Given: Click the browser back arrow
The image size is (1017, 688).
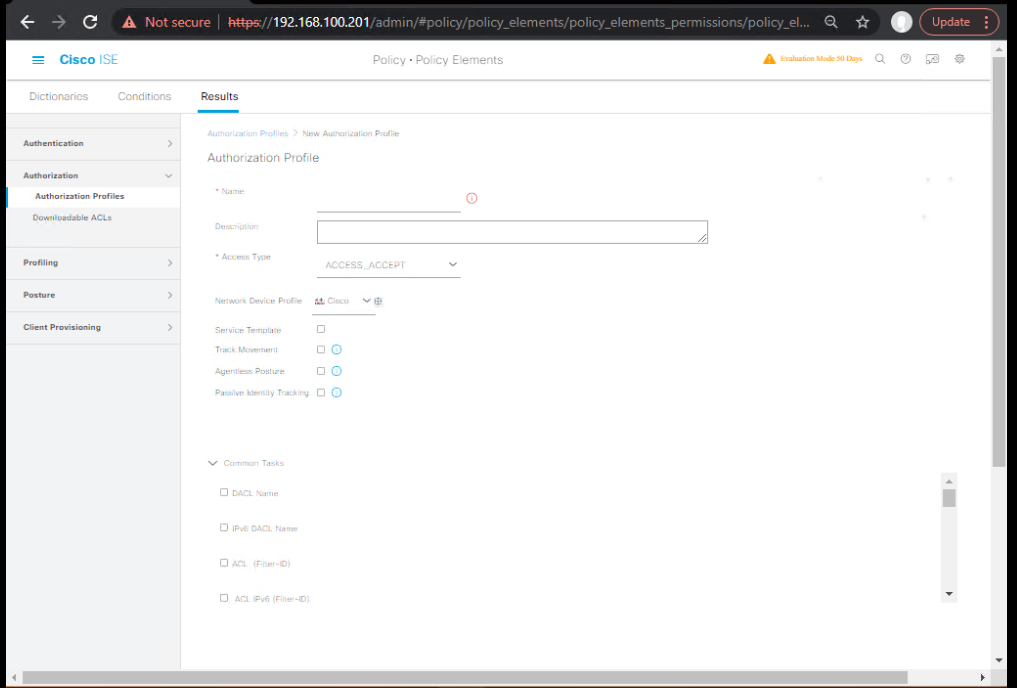Looking at the screenshot, I should tap(27, 22).
